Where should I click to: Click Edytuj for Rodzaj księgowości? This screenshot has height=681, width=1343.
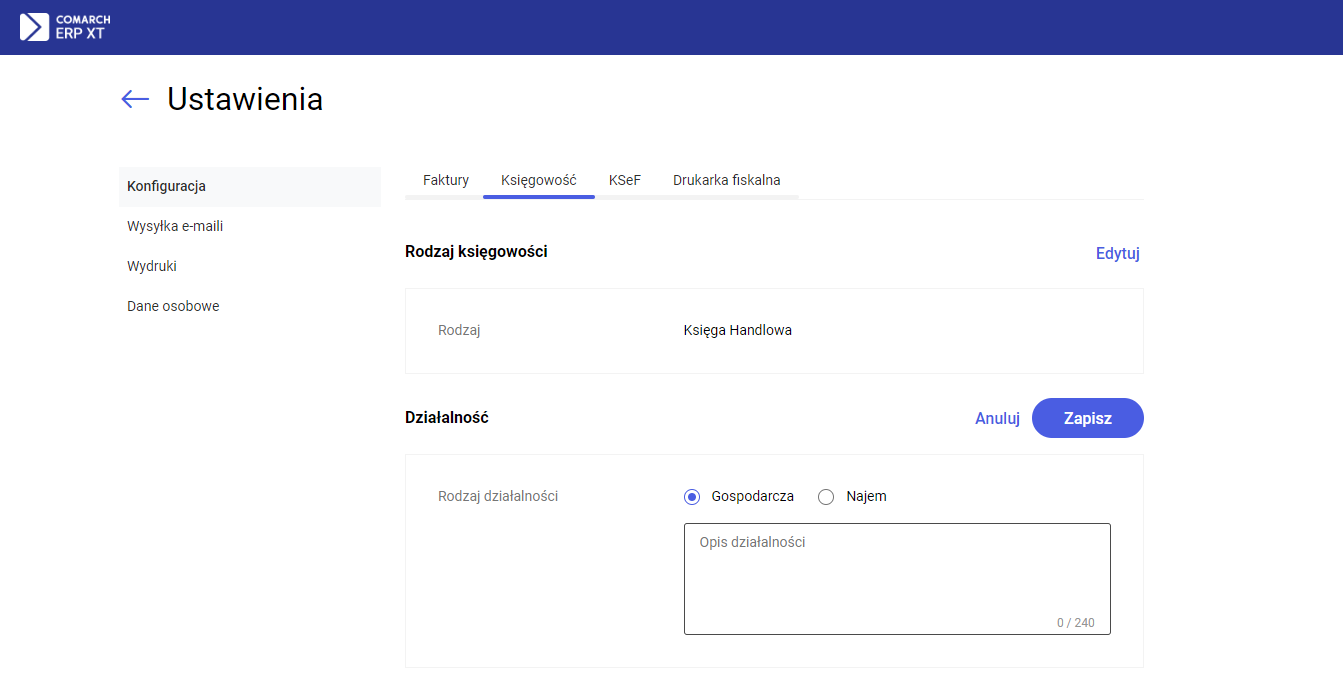tap(1117, 253)
